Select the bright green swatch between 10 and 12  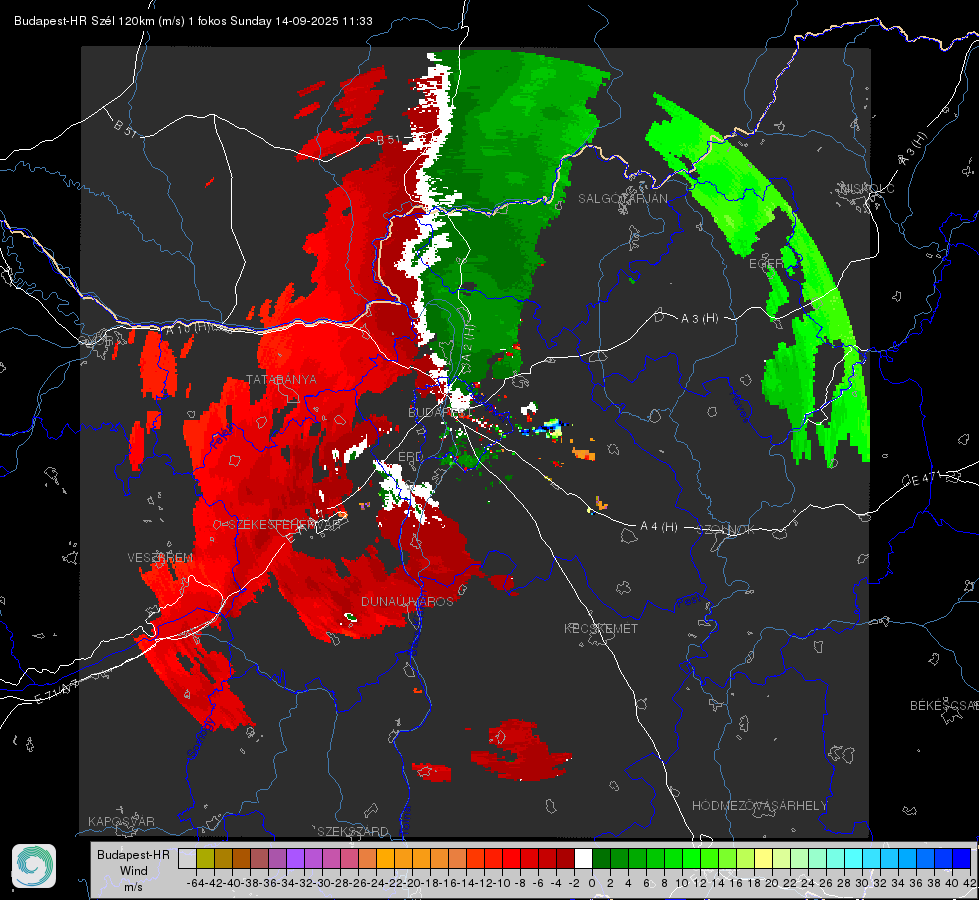click(691, 858)
